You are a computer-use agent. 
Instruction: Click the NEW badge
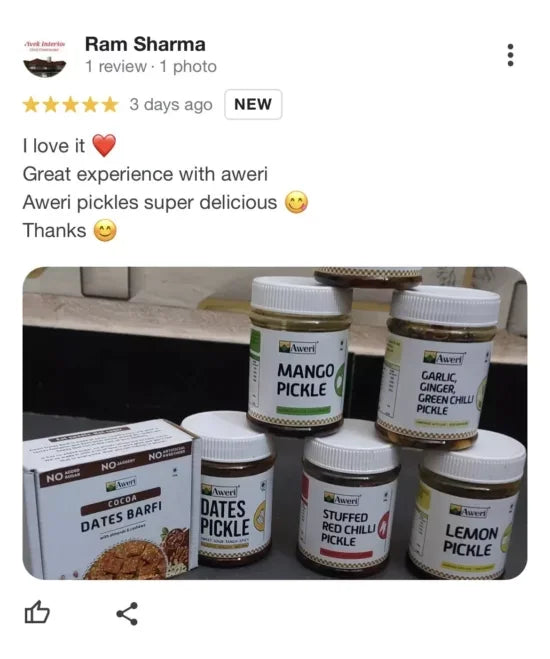tap(253, 104)
